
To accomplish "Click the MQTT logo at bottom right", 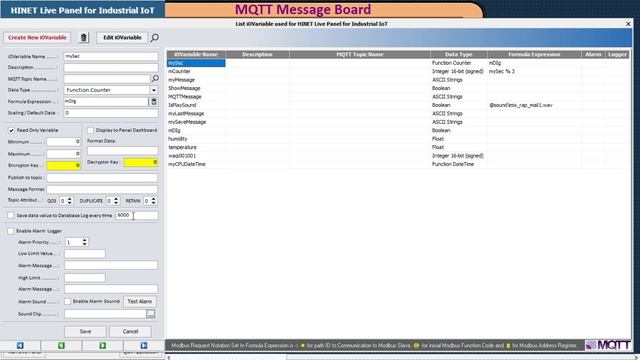I will 608,345.
